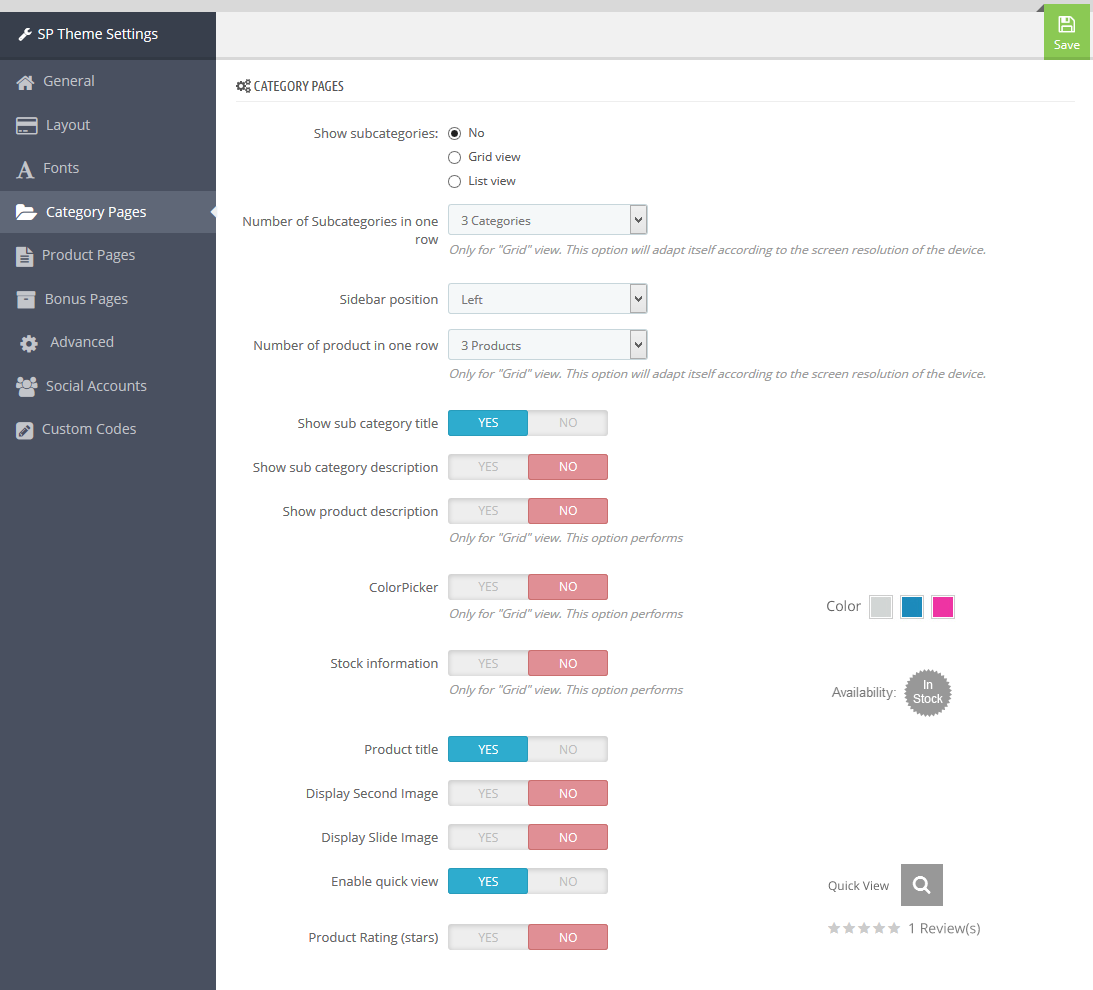This screenshot has width=1093, height=990.
Task: Click the 'Quick View' preview label
Action: click(858, 885)
